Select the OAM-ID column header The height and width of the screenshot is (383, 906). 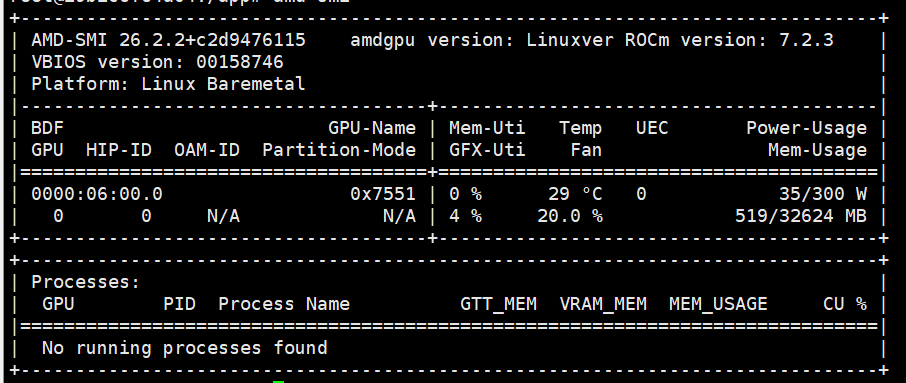pyautogui.click(x=207, y=150)
